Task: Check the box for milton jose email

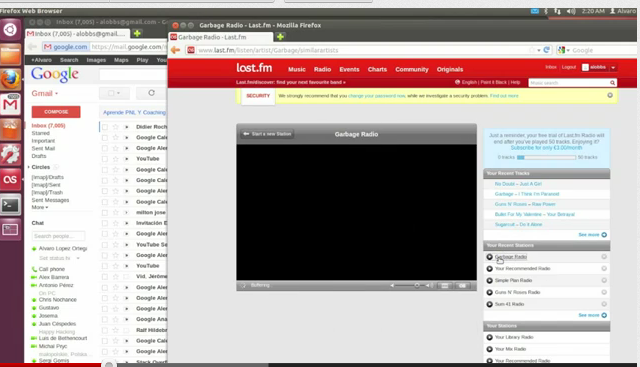Action: (105, 213)
